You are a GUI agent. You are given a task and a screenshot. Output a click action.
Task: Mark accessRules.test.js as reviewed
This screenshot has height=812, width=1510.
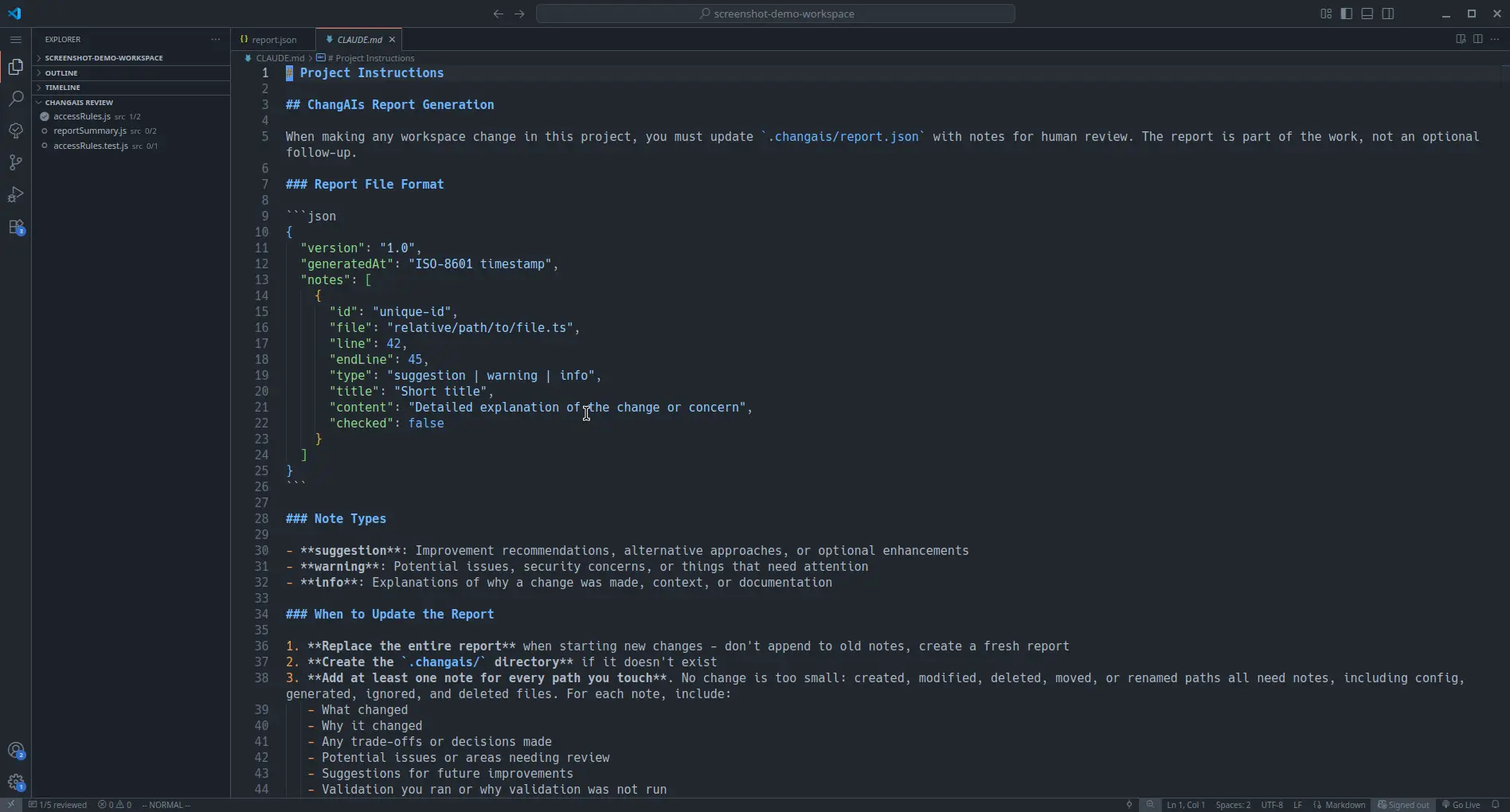[x=45, y=146]
